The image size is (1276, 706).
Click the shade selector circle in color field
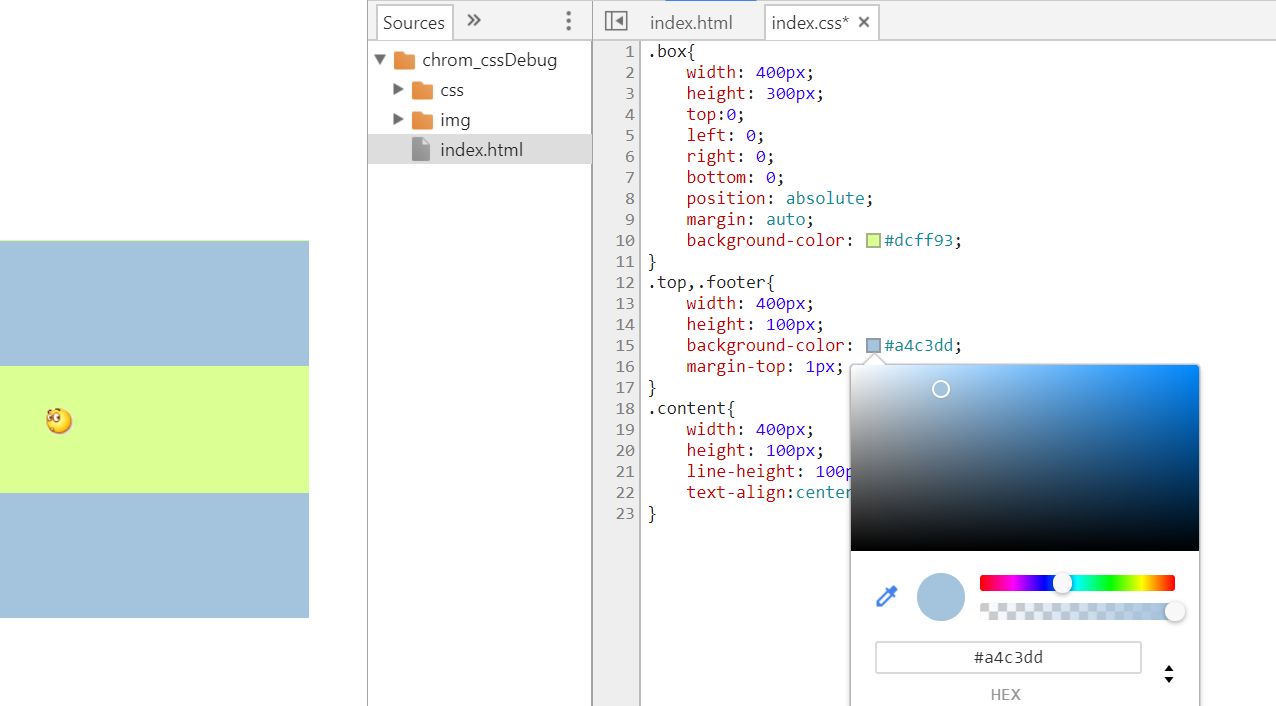941,389
